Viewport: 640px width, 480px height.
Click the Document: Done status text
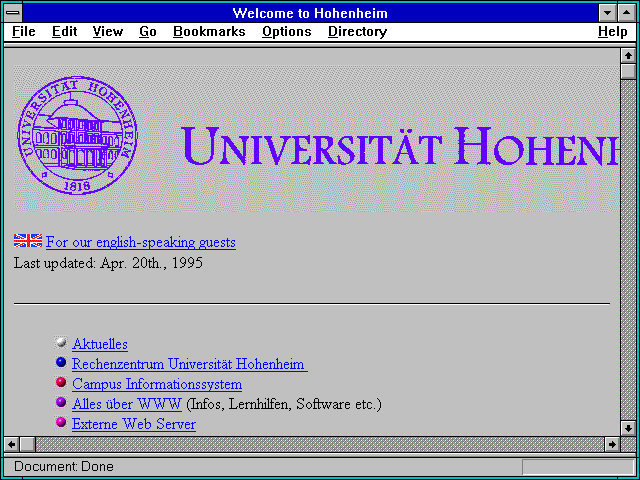click(64, 466)
